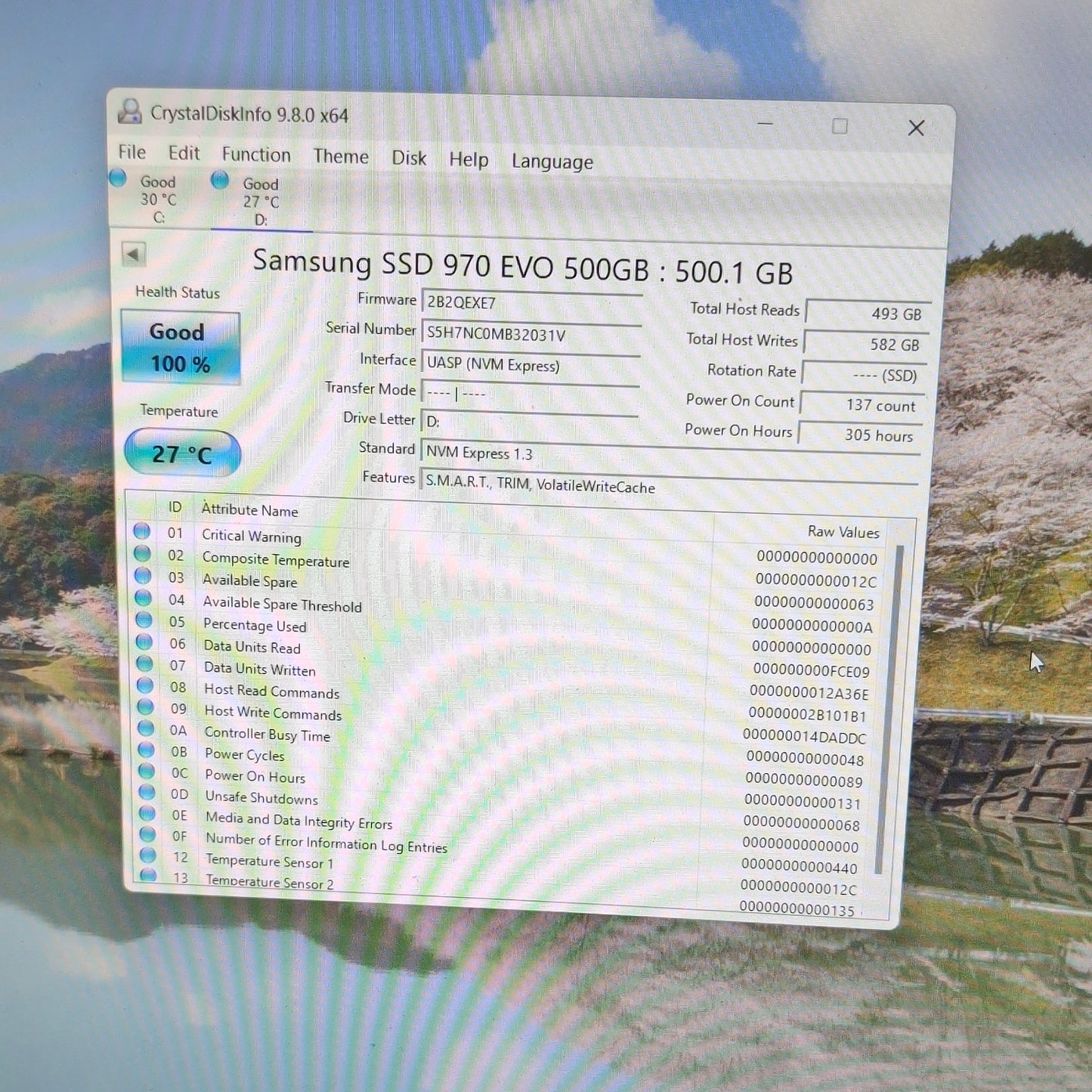Select the C: drive status circle icon
Viewport: 1092px width, 1092px height.
[x=118, y=178]
